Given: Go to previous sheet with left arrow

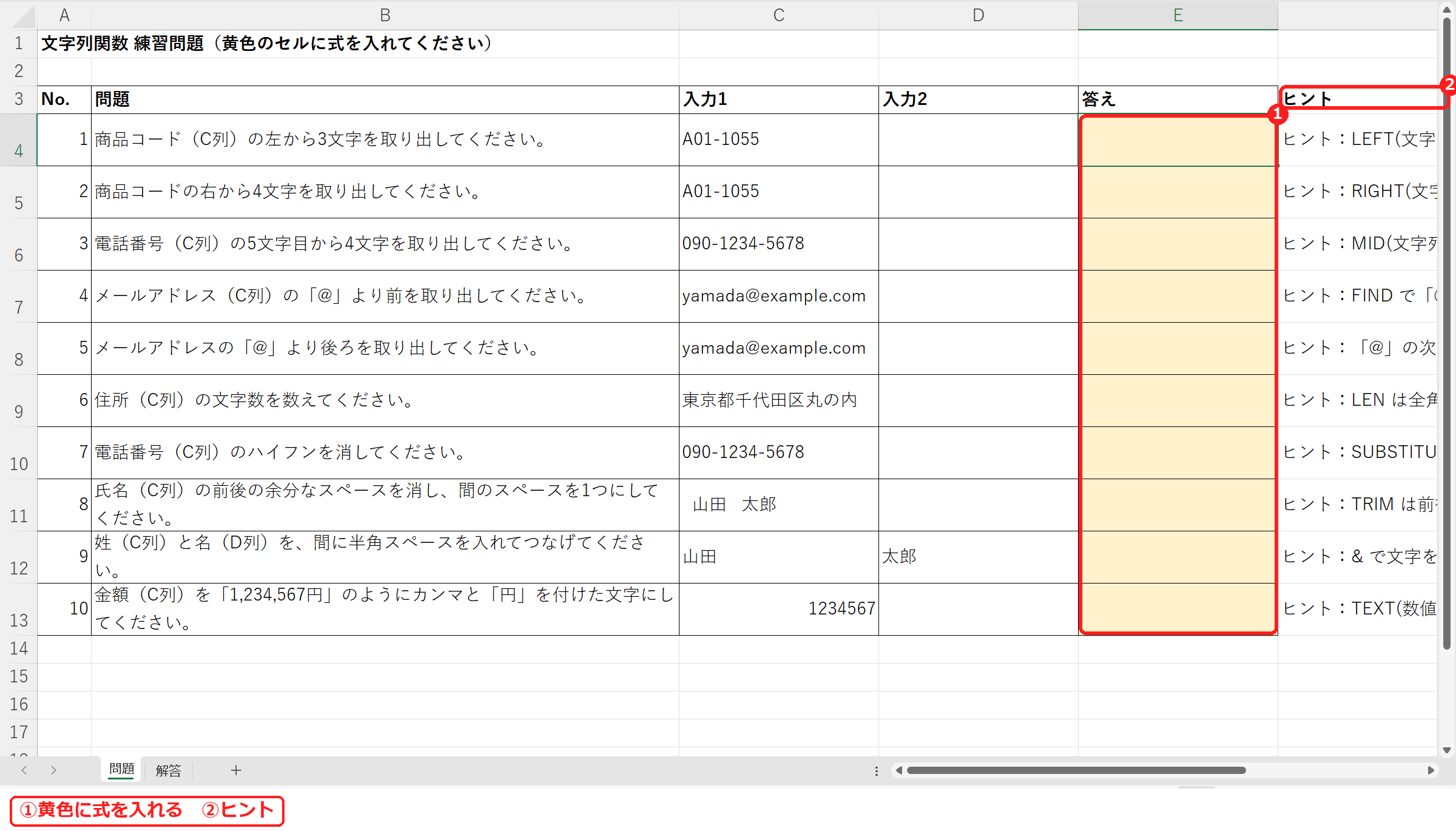Looking at the screenshot, I should (24, 770).
